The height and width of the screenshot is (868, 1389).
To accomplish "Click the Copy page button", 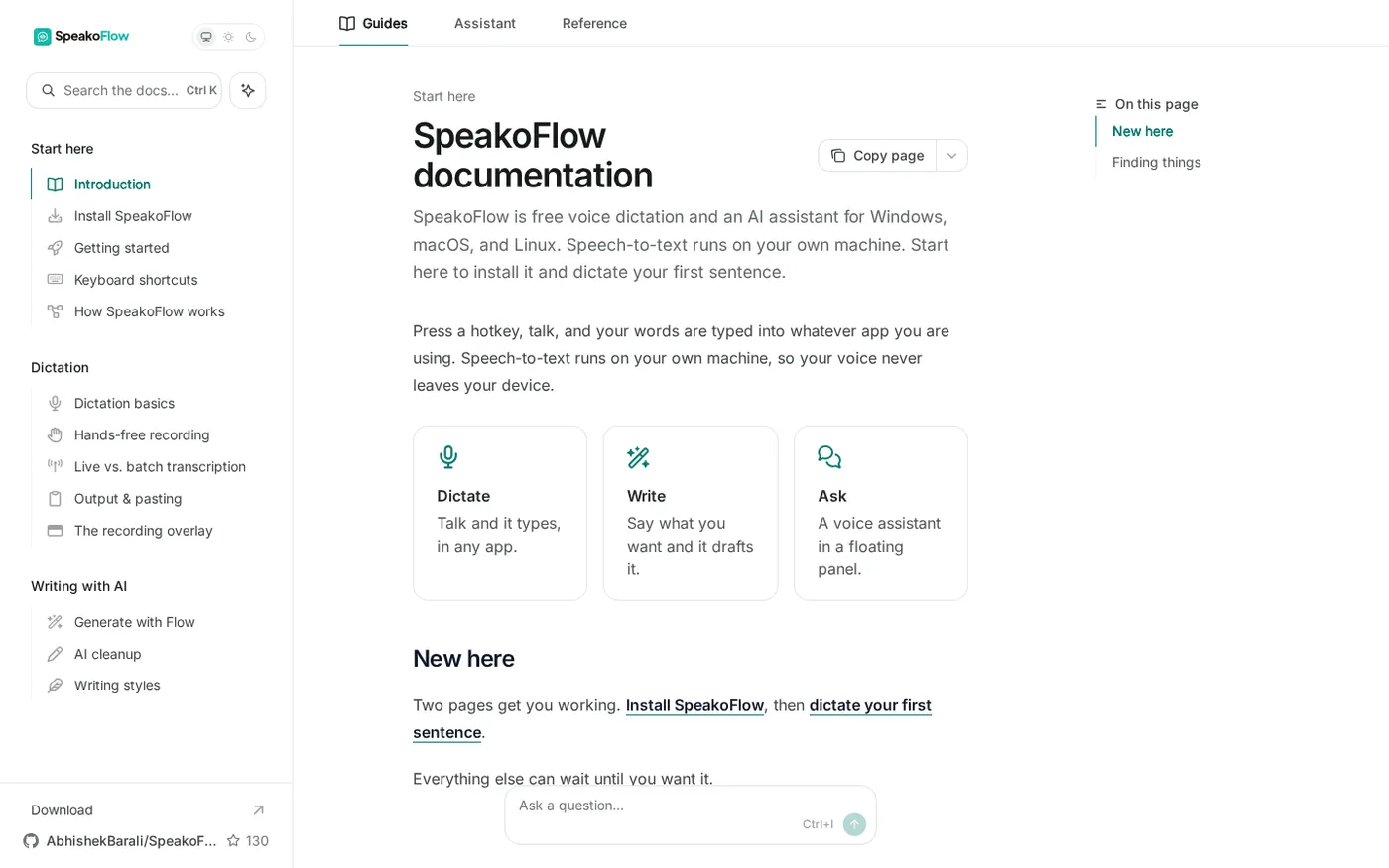I will [x=877, y=156].
